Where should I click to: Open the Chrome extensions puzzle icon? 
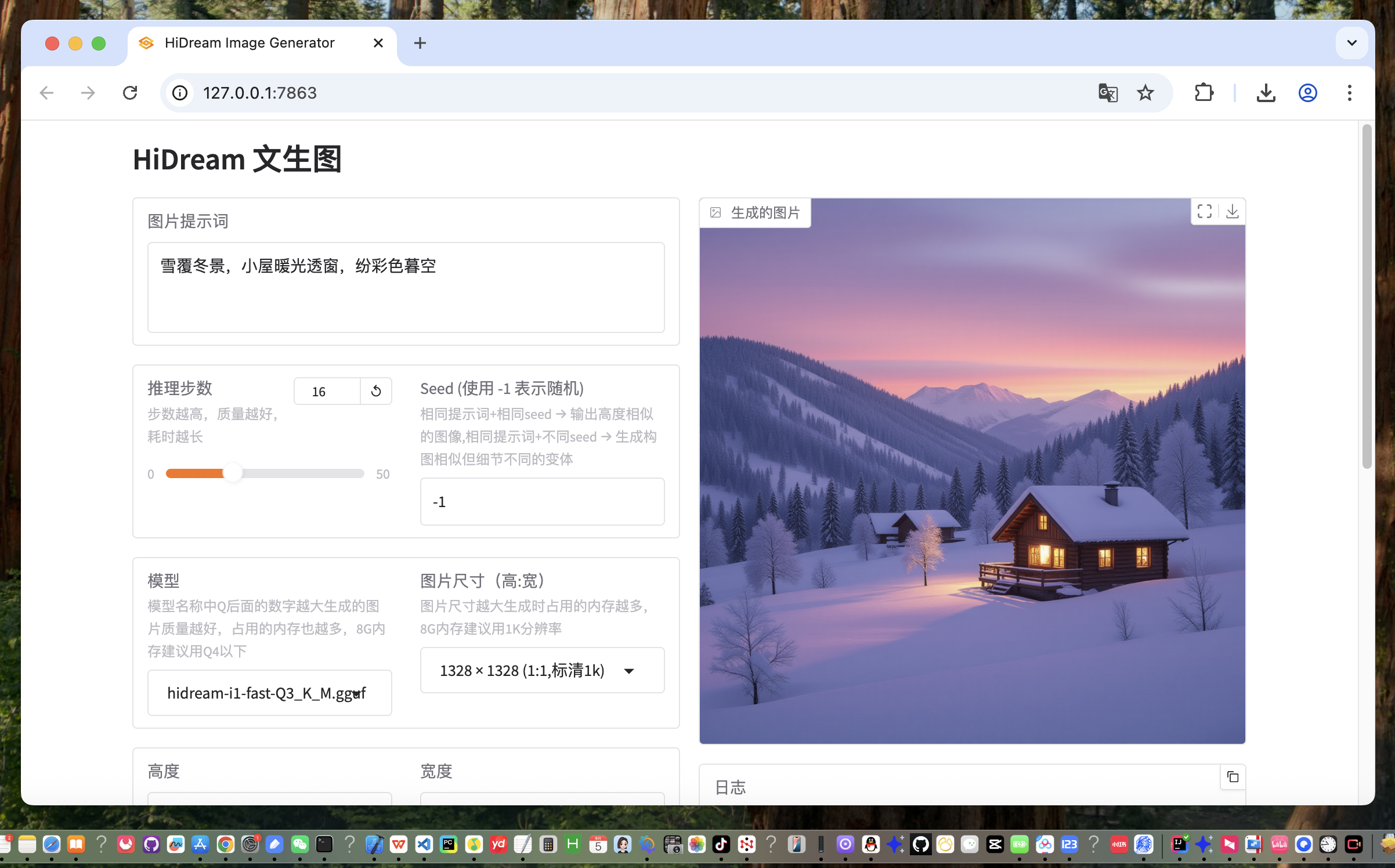pos(1204,93)
